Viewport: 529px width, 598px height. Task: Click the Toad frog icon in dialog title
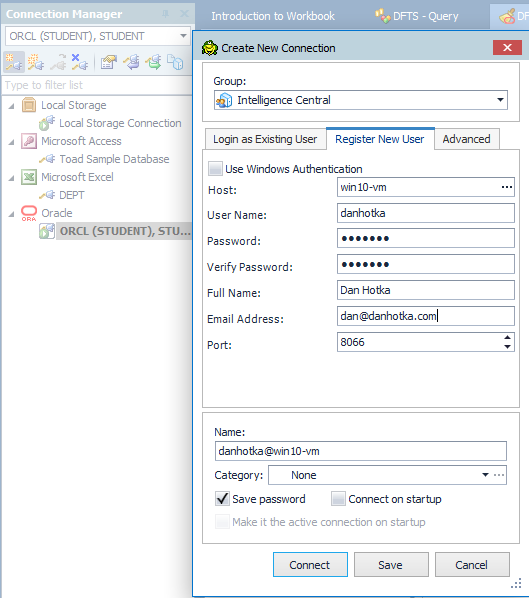(209, 48)
